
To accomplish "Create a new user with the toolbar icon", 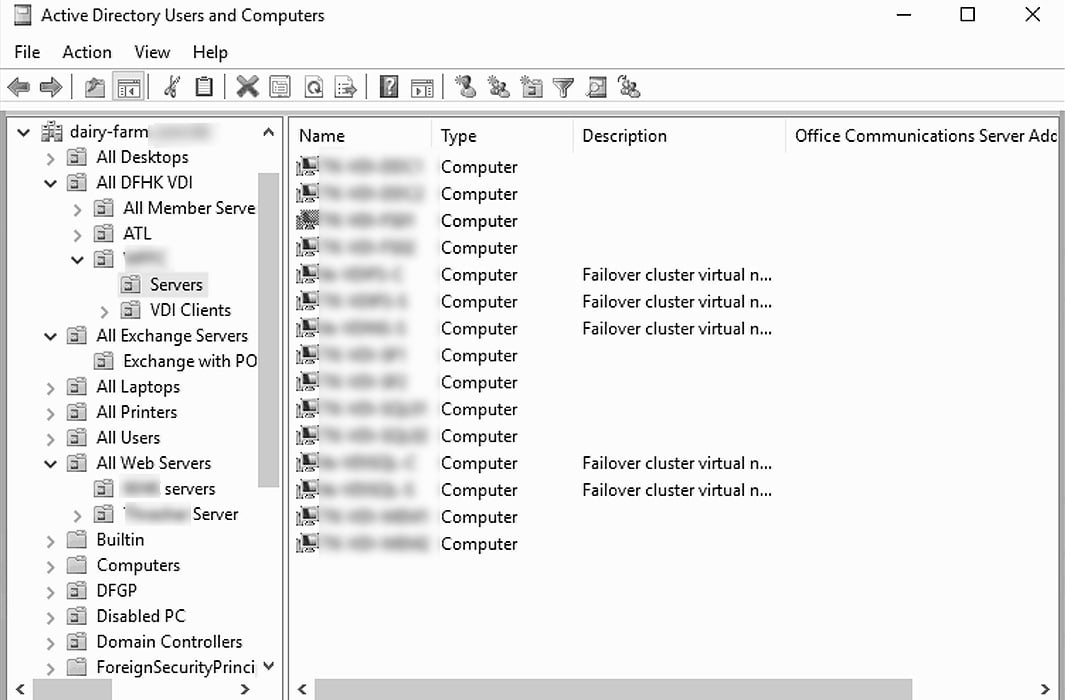I will pos(465,87).
